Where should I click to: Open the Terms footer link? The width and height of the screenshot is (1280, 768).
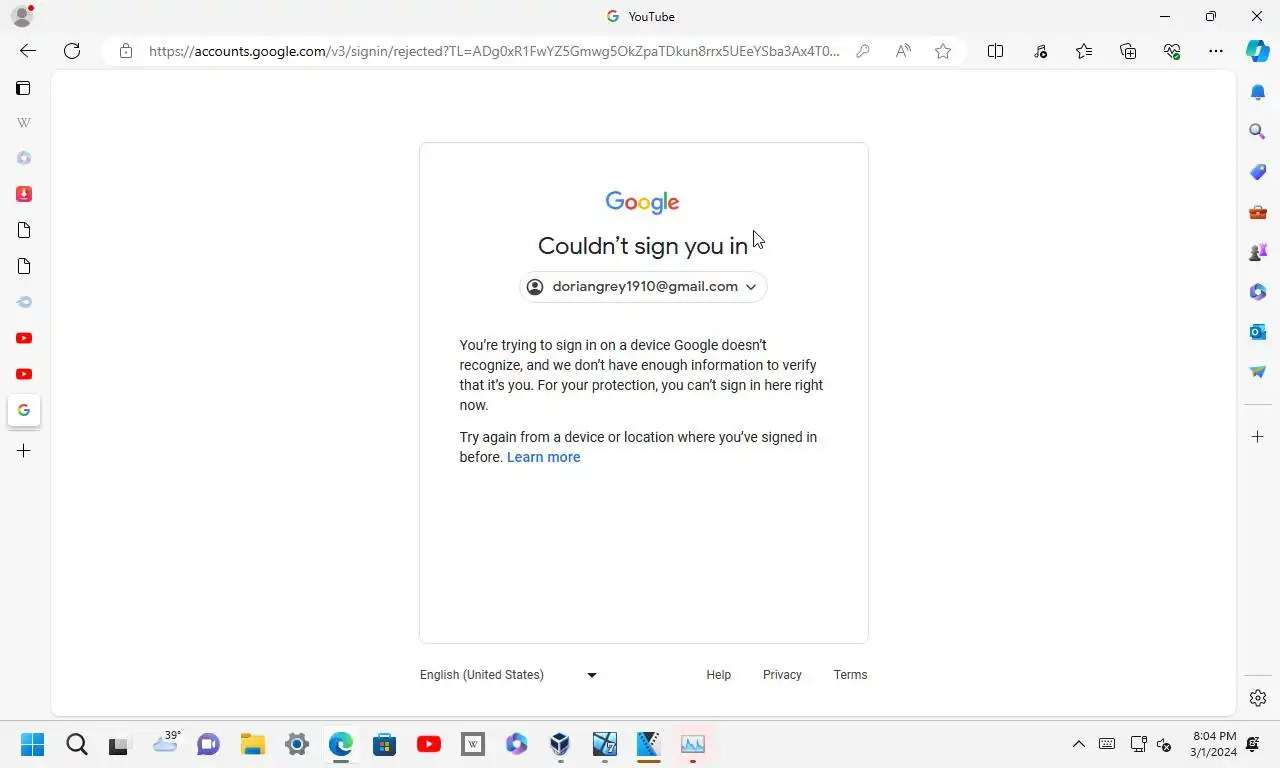coord(850,675)
